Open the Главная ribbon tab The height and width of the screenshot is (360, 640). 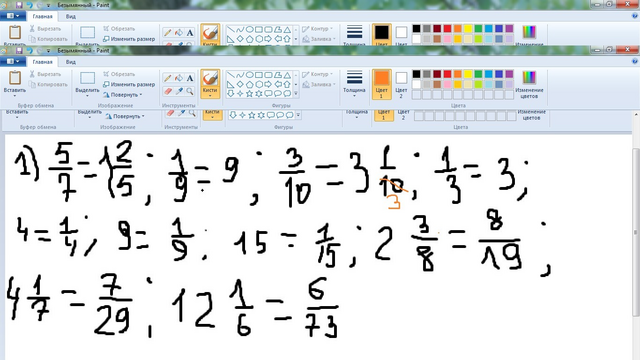coord(42,62)
